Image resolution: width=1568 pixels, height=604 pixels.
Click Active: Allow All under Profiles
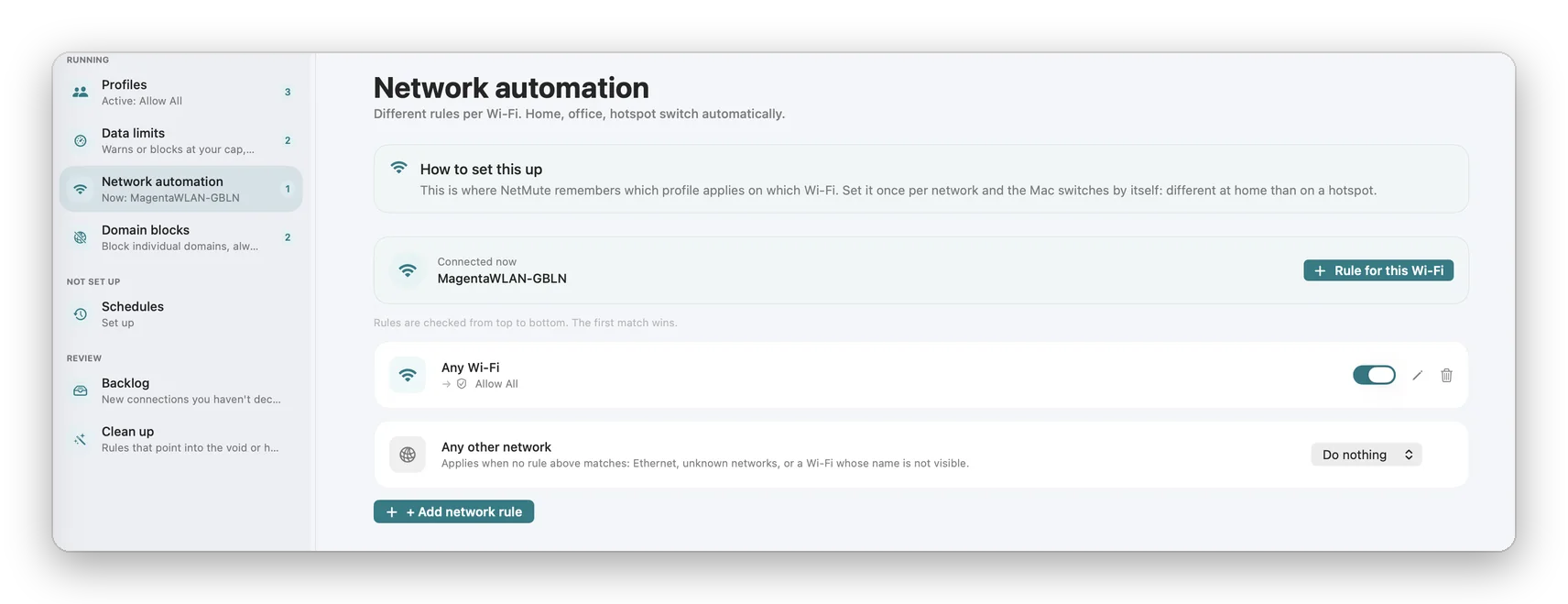tap(142, 101)
